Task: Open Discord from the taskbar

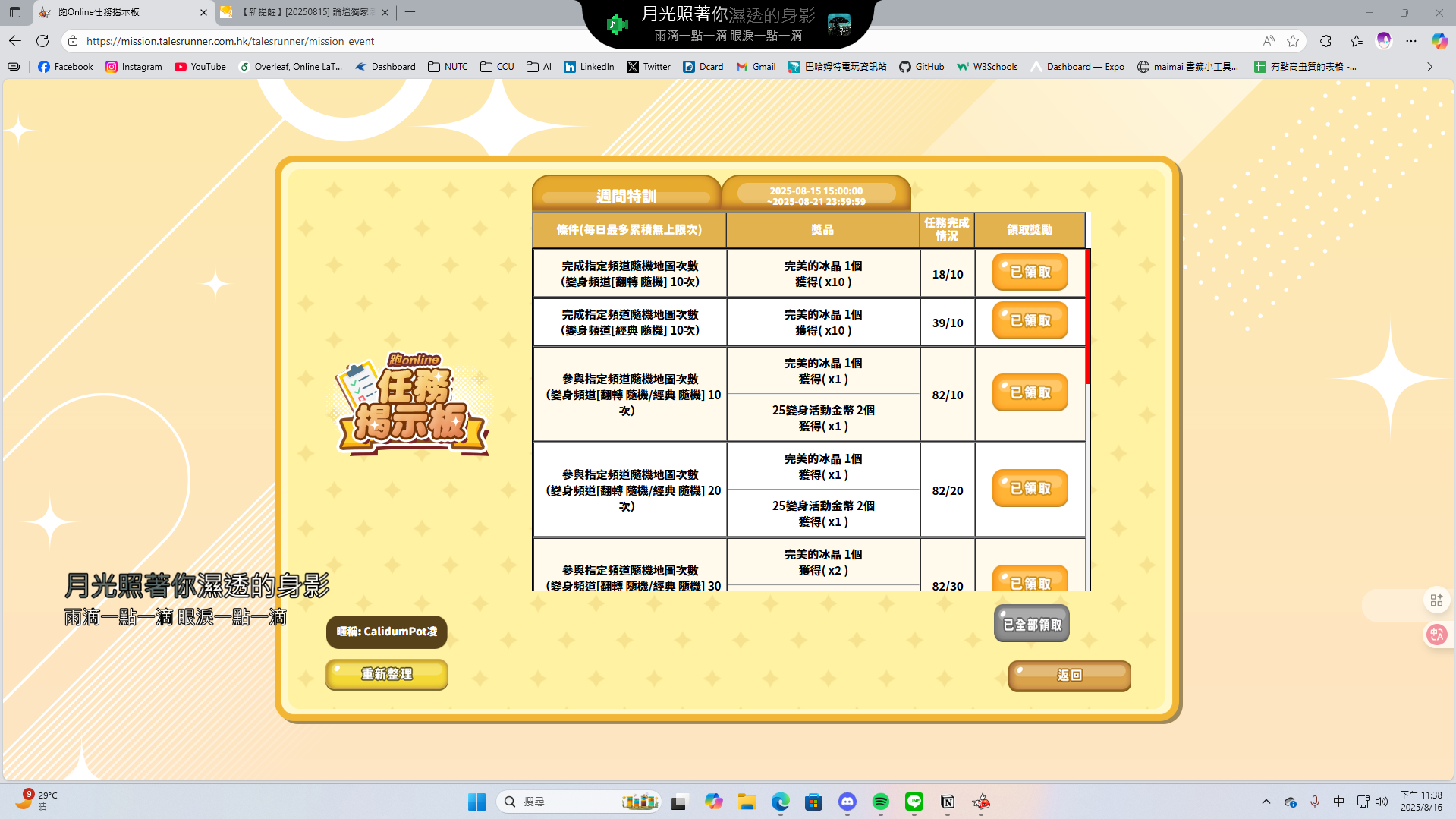Action: pos(847,802)
